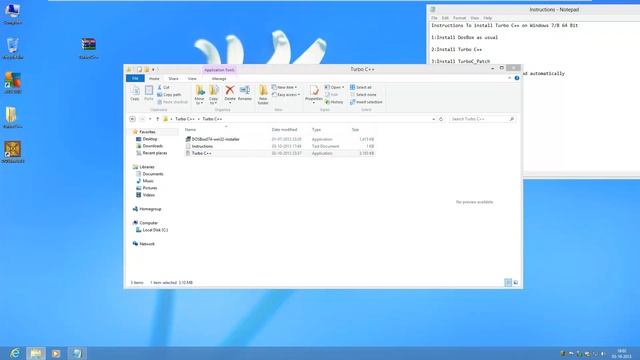Click the WinRAR archive icon on desktop
The image size is (640, 360).
pos(89,49)
